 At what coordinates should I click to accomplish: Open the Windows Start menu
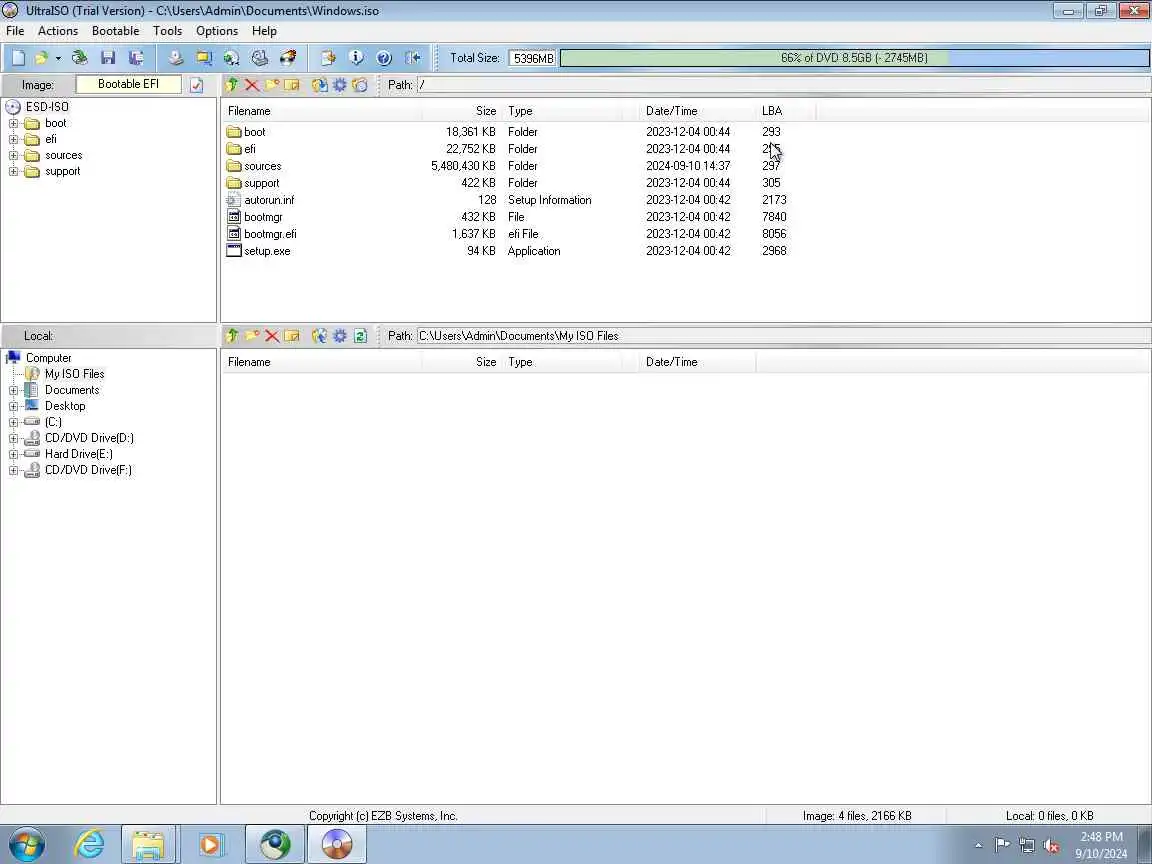[x=26, y=845]
